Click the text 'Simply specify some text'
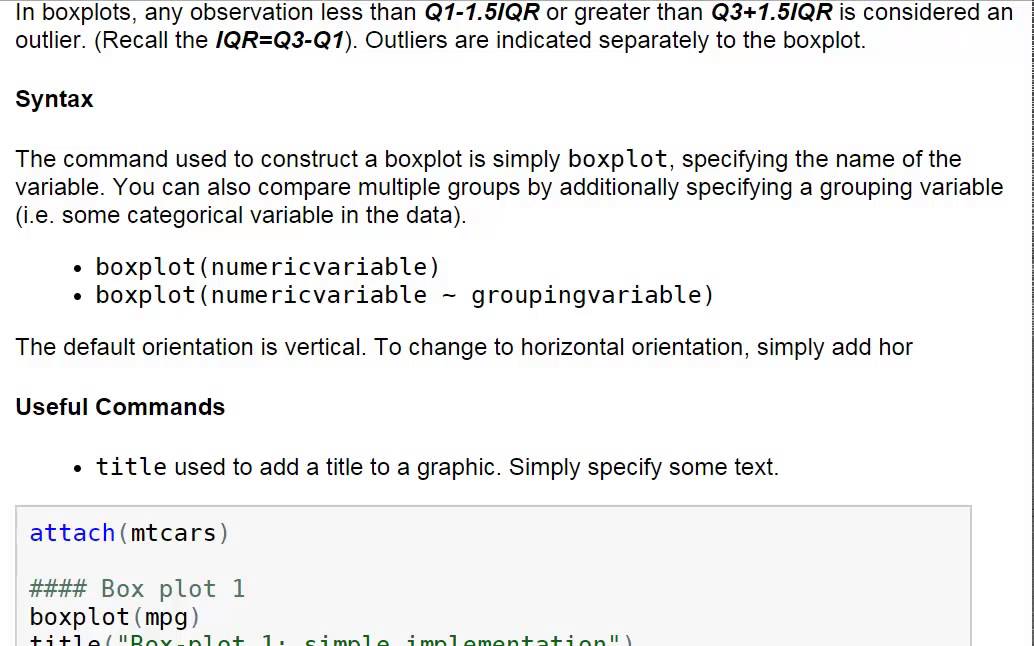 (x=643, y=467)
